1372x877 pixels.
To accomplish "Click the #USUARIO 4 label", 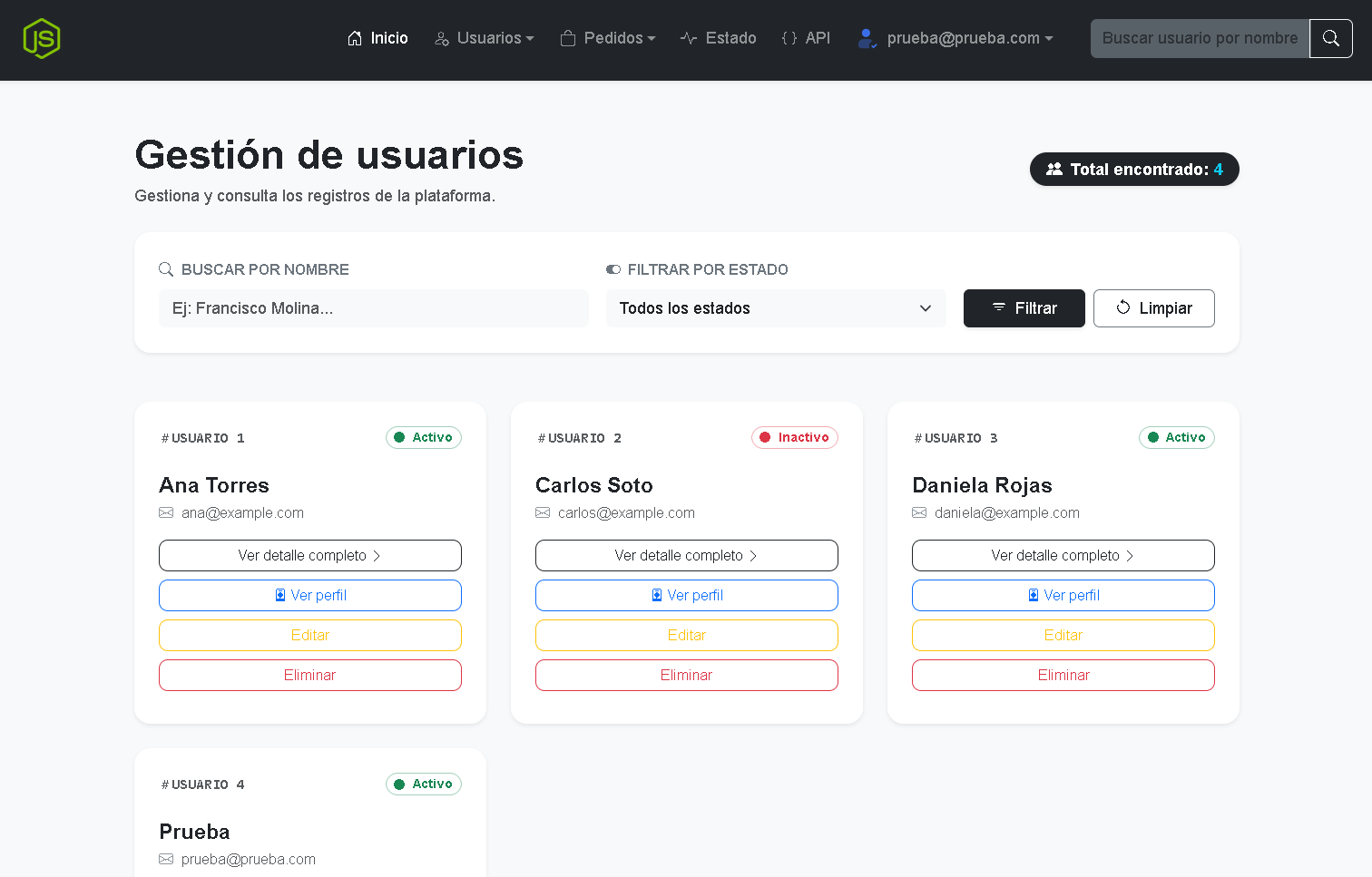I will tap(203, 784).
